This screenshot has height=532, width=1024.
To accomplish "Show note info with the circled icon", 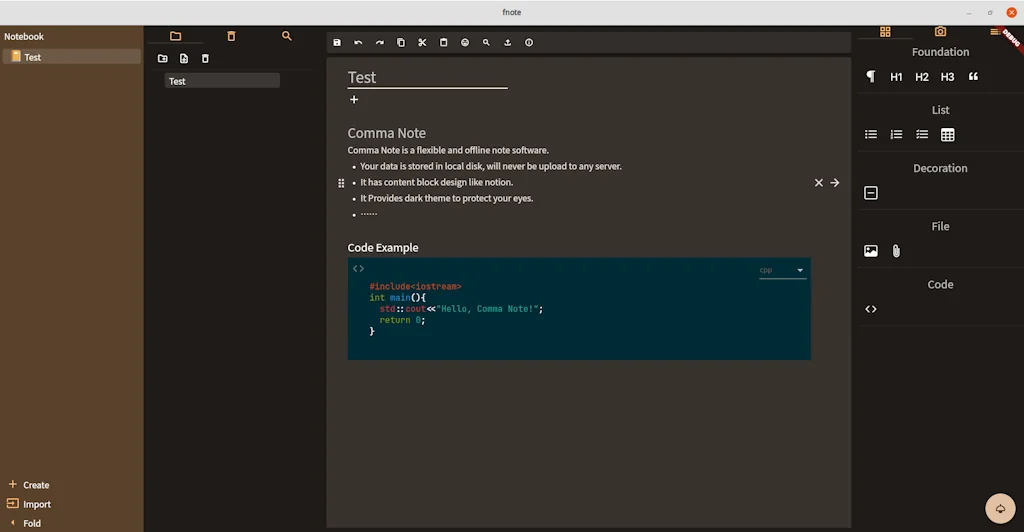I will coord(529,42).
